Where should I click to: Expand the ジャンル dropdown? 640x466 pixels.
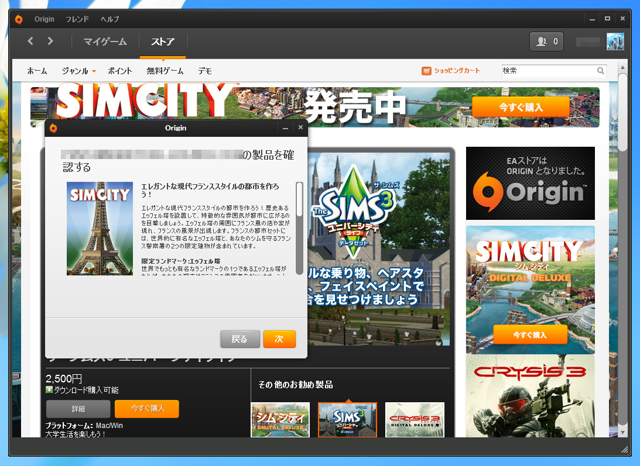(x=78, y=71)
